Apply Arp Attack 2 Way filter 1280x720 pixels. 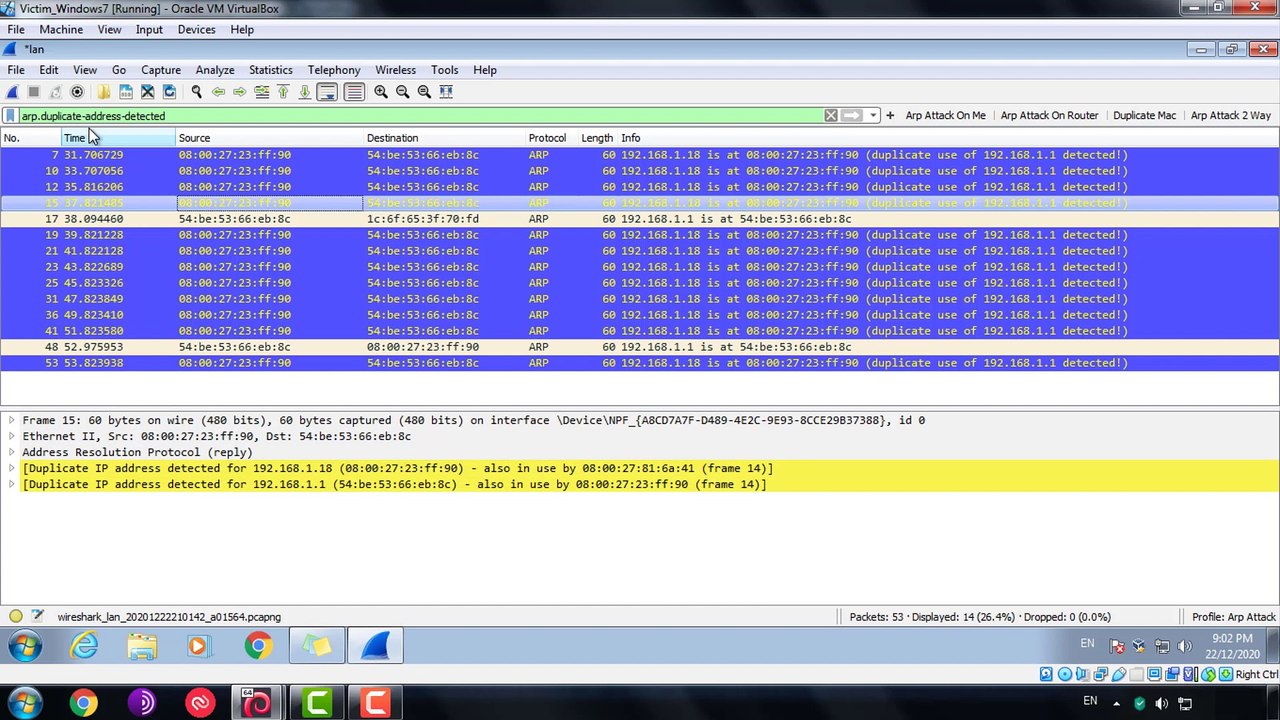pos(1230,116)
